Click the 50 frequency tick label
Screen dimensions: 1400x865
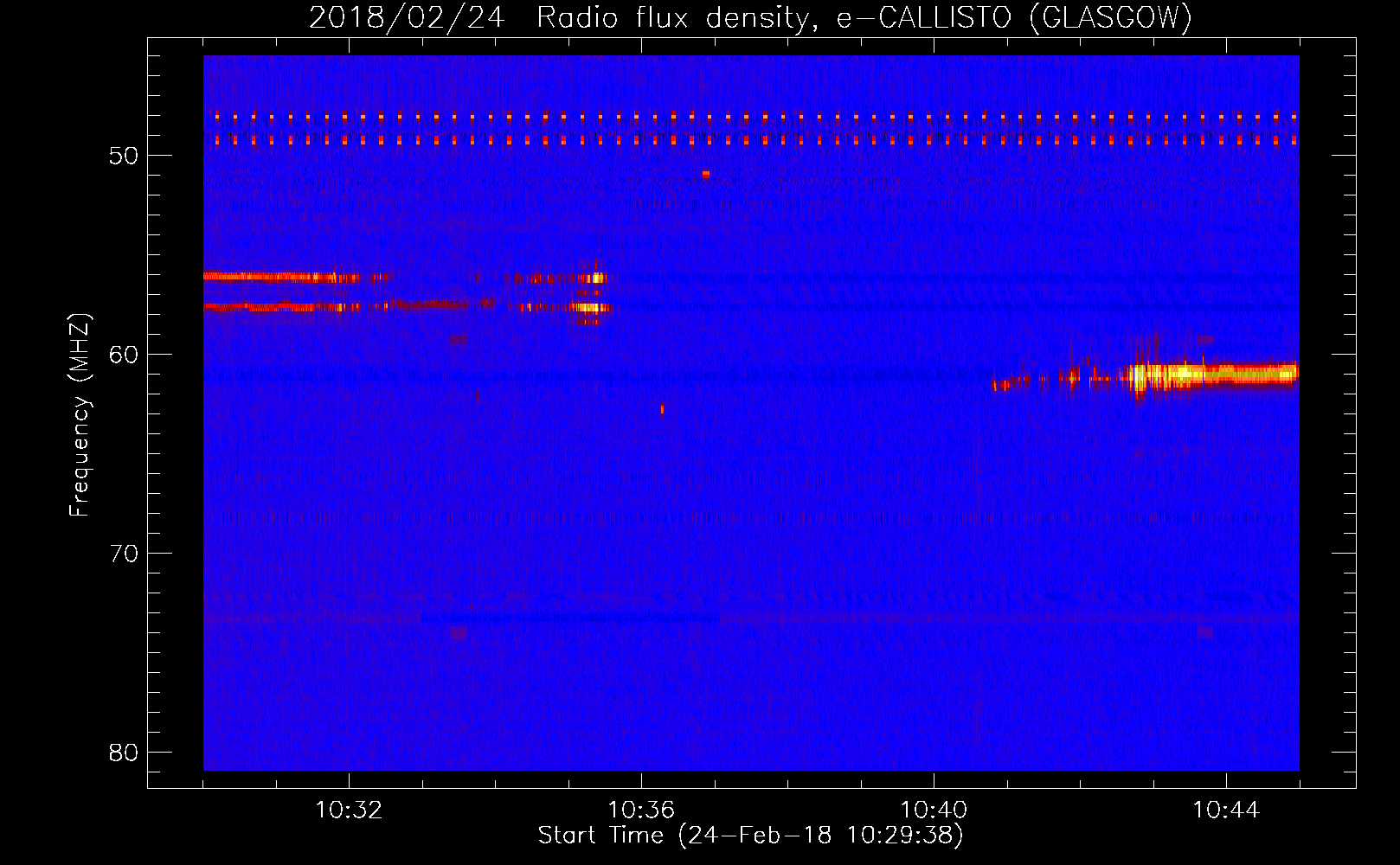(x=124, y=156)
